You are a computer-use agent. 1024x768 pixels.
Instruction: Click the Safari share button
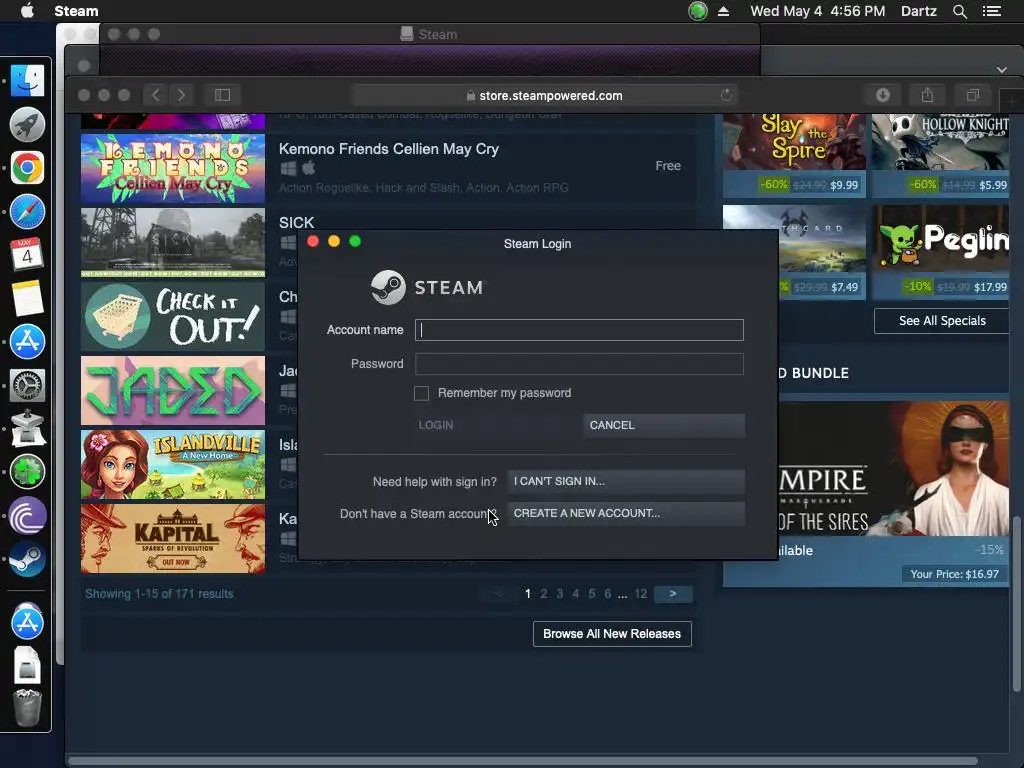tap(927, 95)
